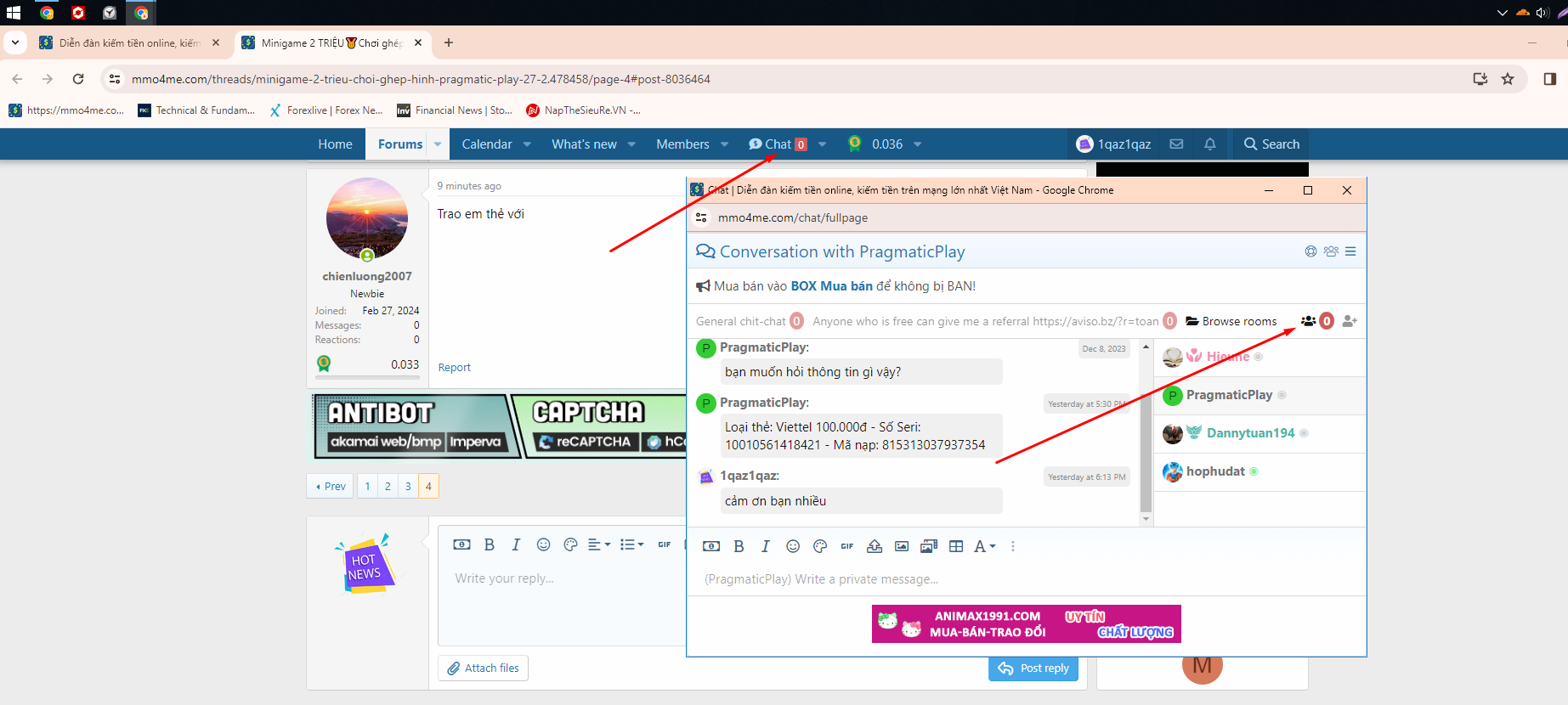Click Forums tab in navigation

(x=400, y=144)
